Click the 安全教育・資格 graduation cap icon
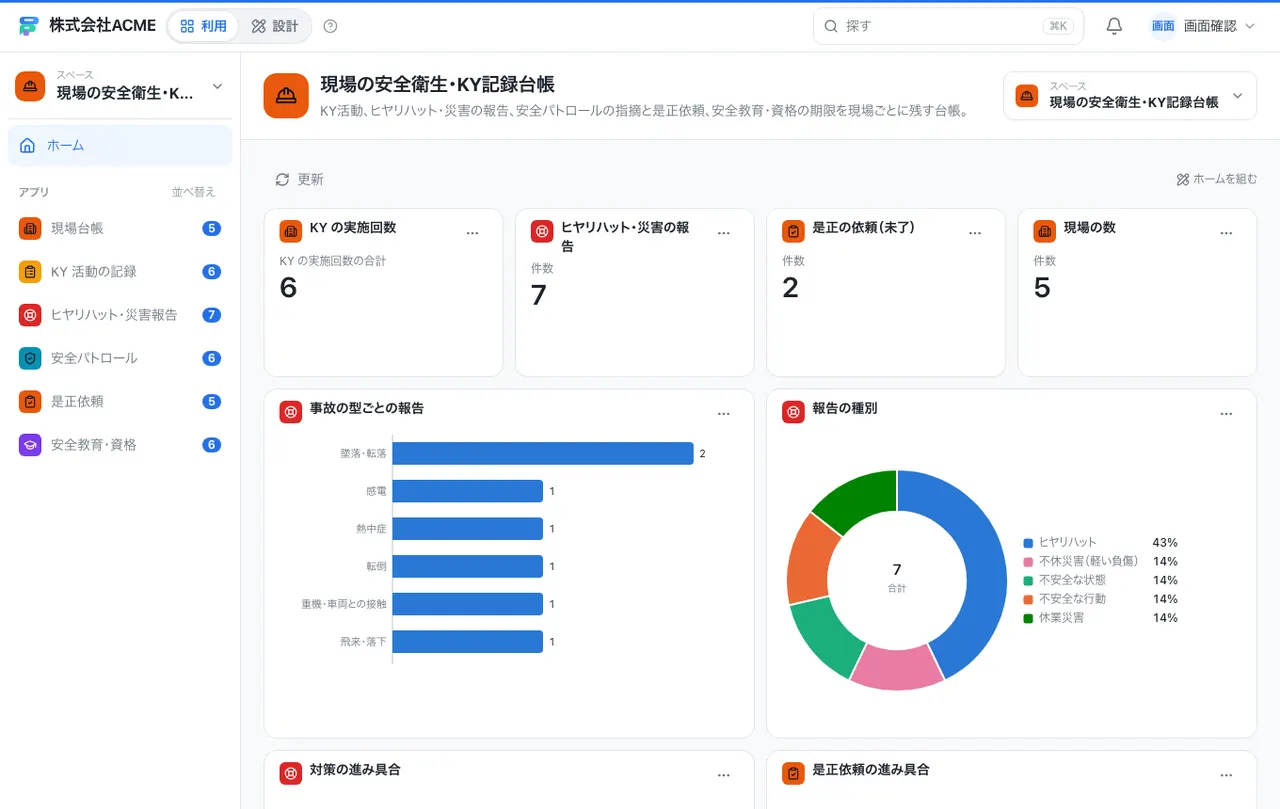 tap(30, 445)
